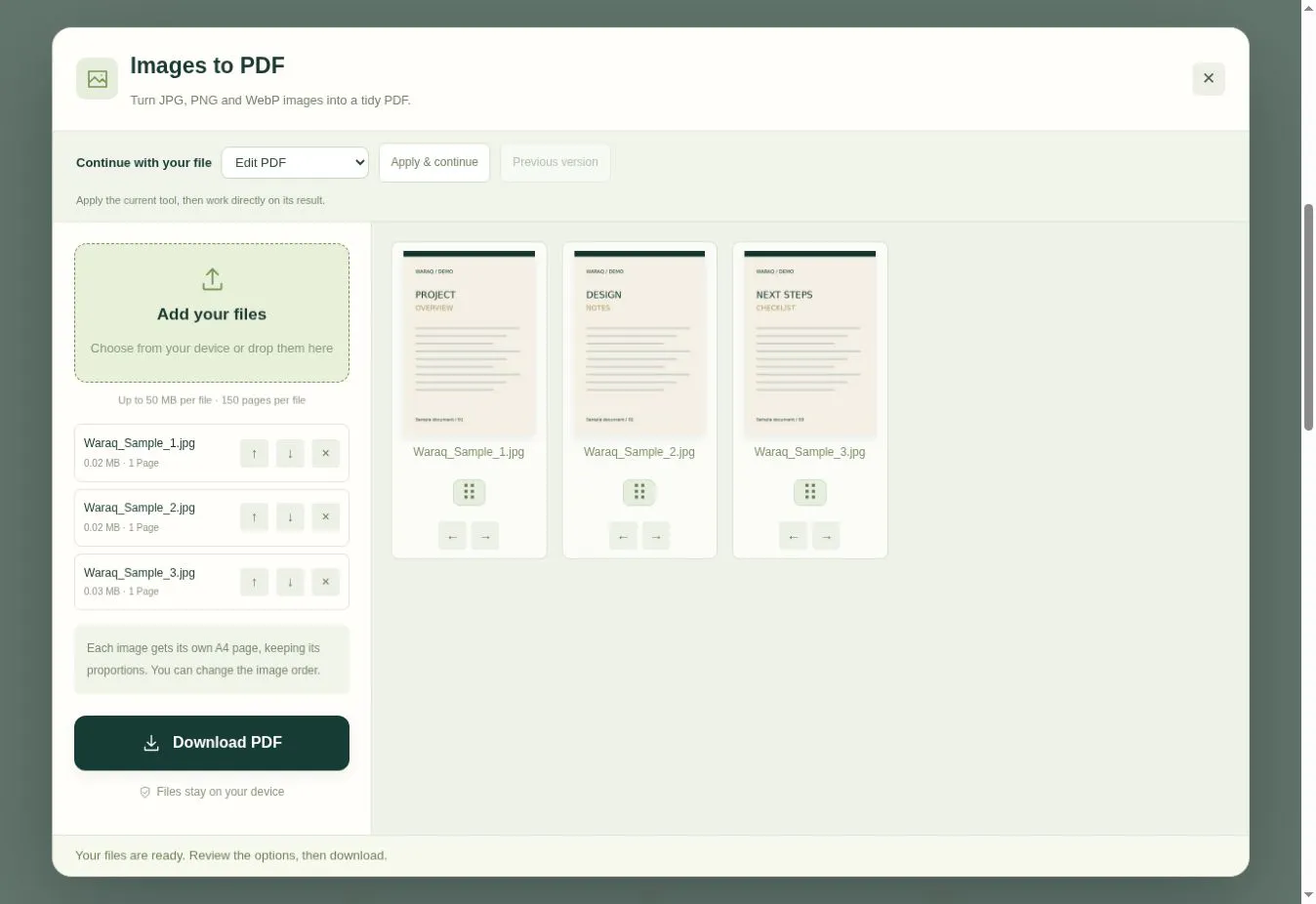Image resolution: width=1316 pixels, height=904 pixels.
Task: Shift the Waraq_Sample_2.jpg card left
Action: pos(623,536)
